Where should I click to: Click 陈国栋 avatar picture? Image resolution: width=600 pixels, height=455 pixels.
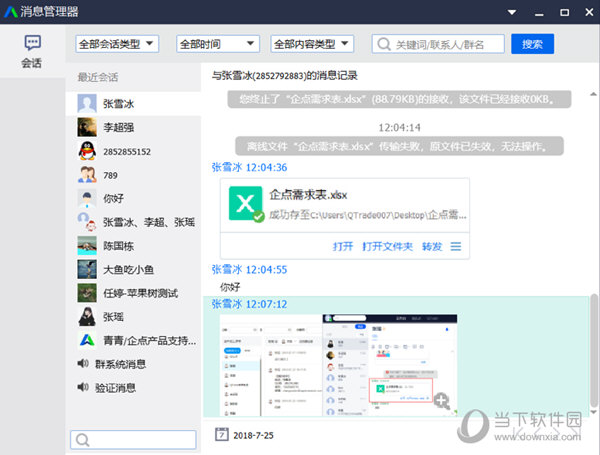pos(87,246)
